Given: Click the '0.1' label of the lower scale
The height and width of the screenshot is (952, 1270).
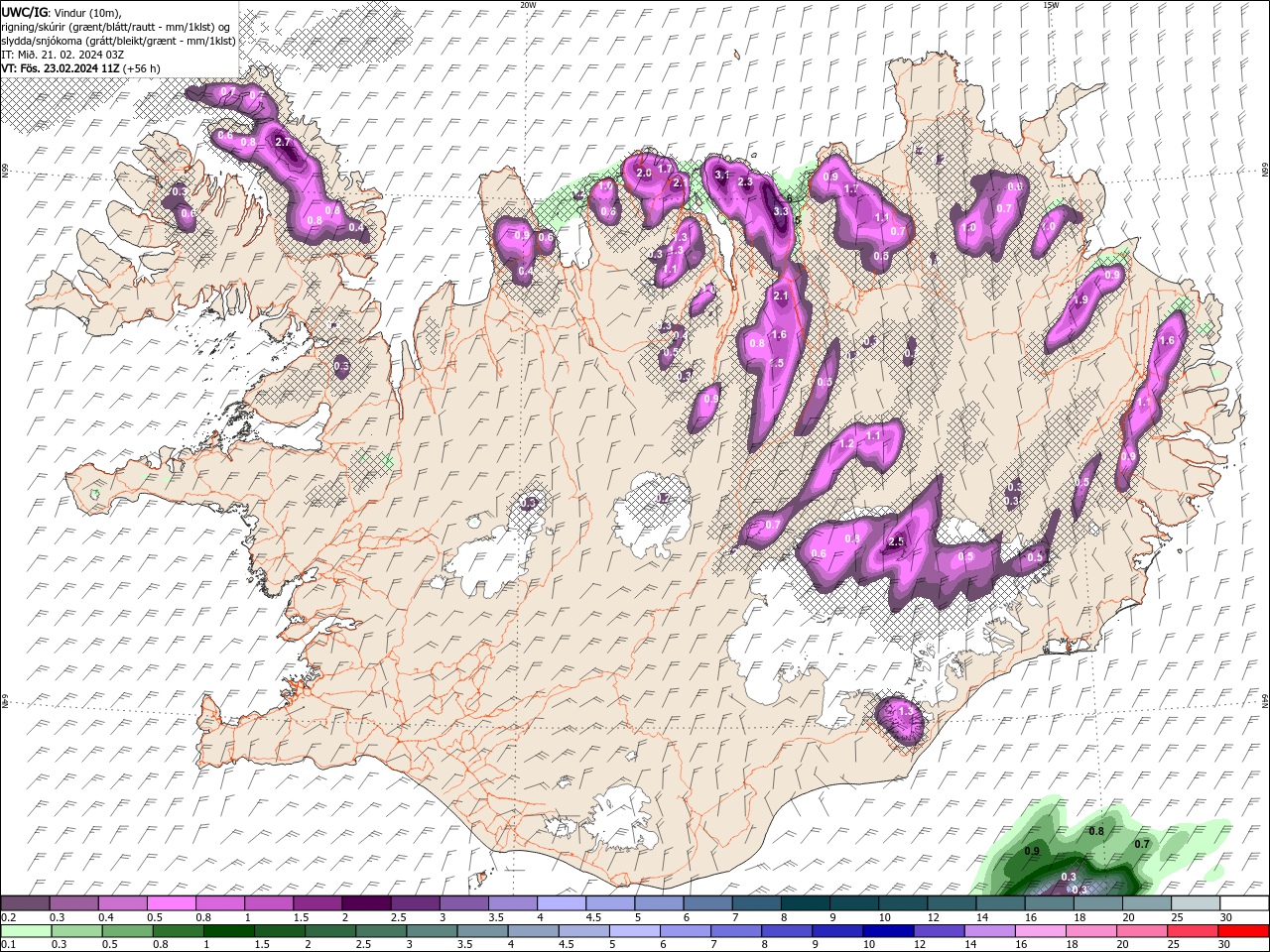Looking at the screenshot, I should point(8,946).
